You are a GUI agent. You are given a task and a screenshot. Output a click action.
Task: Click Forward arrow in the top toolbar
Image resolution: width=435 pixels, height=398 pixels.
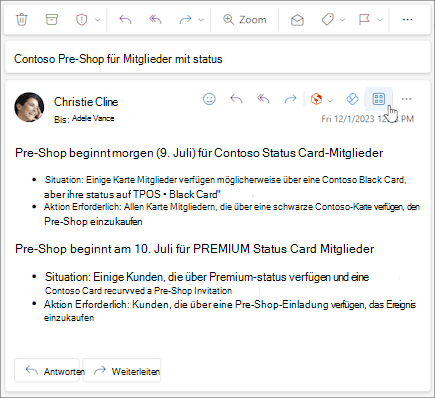[185, 20]
